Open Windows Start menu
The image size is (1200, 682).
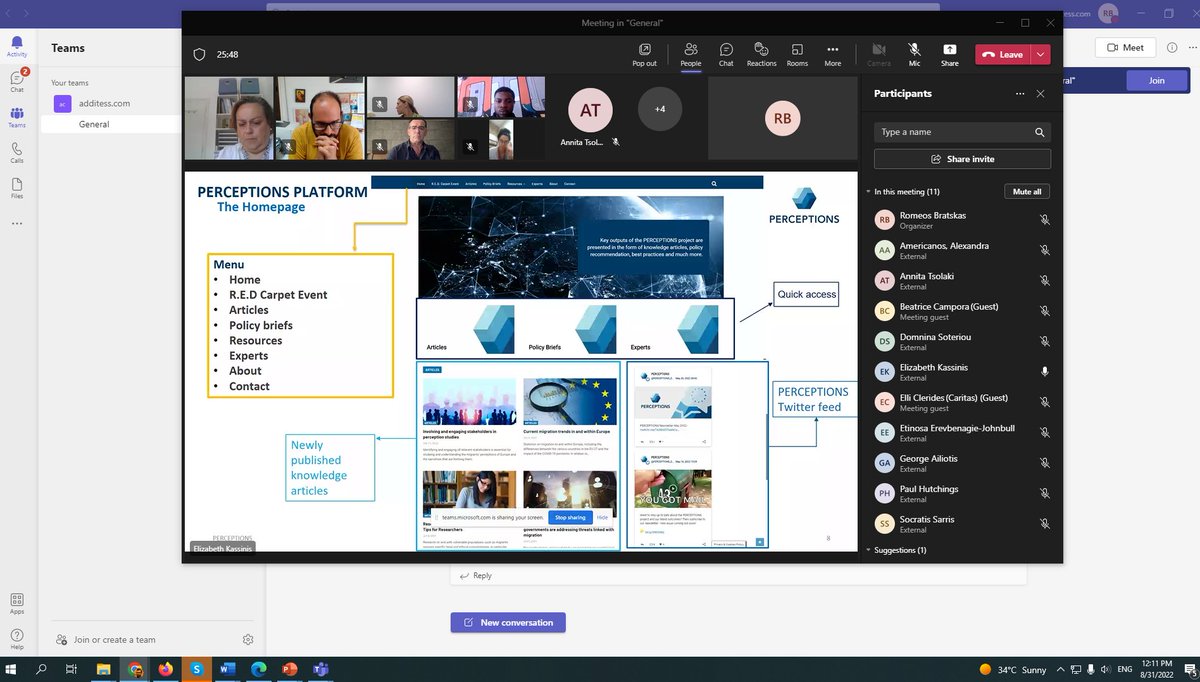coord(12,669)
